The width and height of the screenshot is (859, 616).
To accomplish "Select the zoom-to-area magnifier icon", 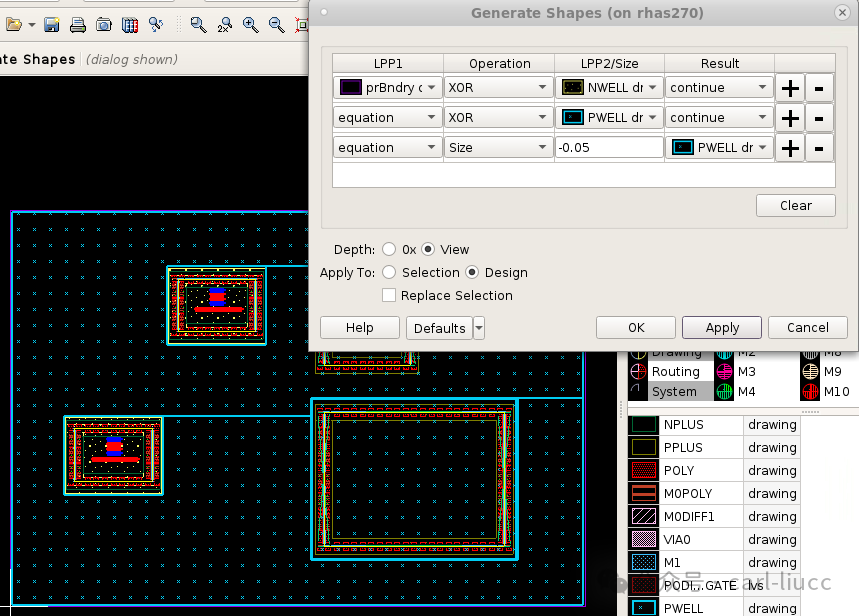I will point(198,25).
